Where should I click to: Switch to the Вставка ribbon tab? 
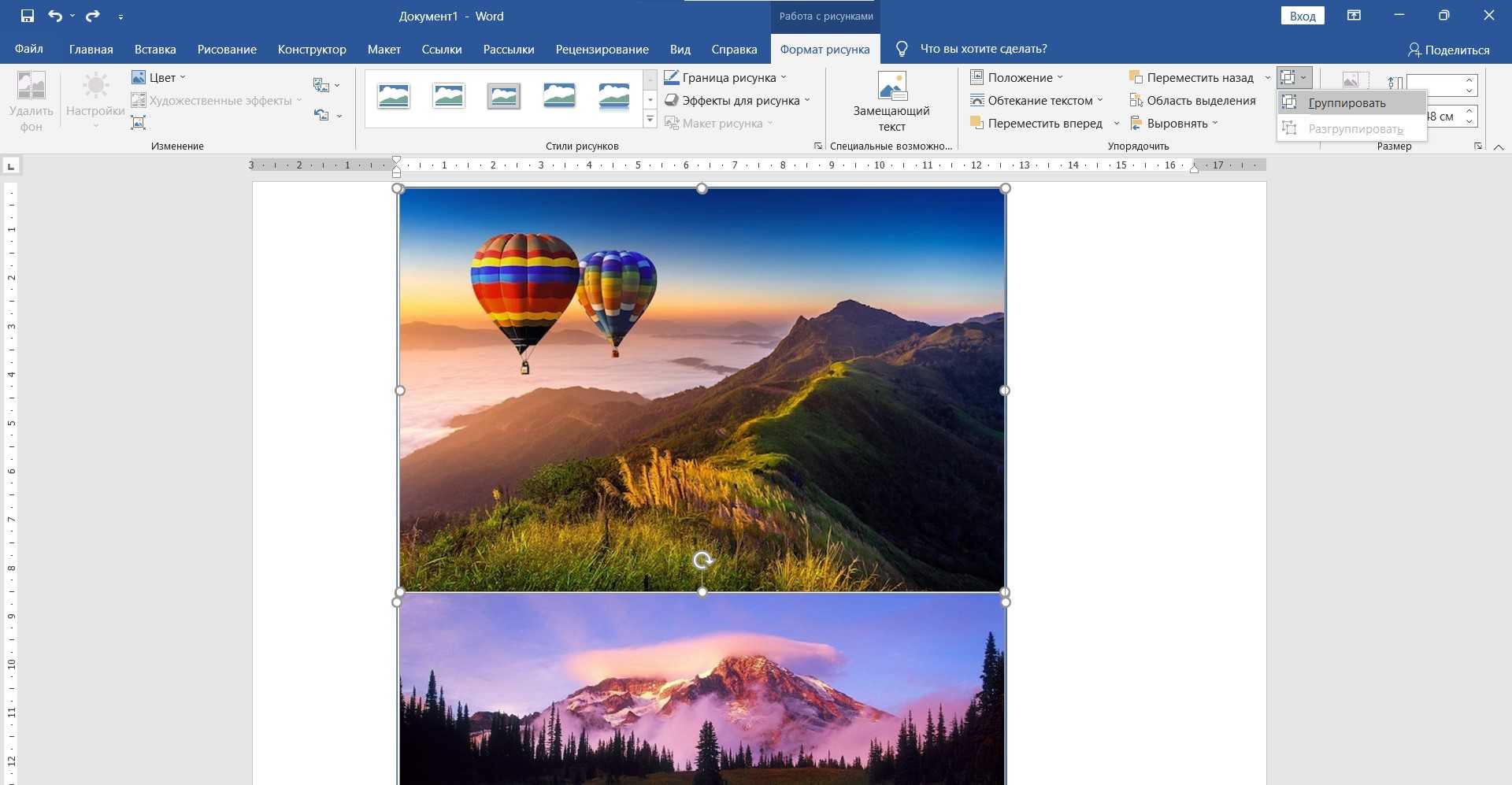[x=155, y=49]
